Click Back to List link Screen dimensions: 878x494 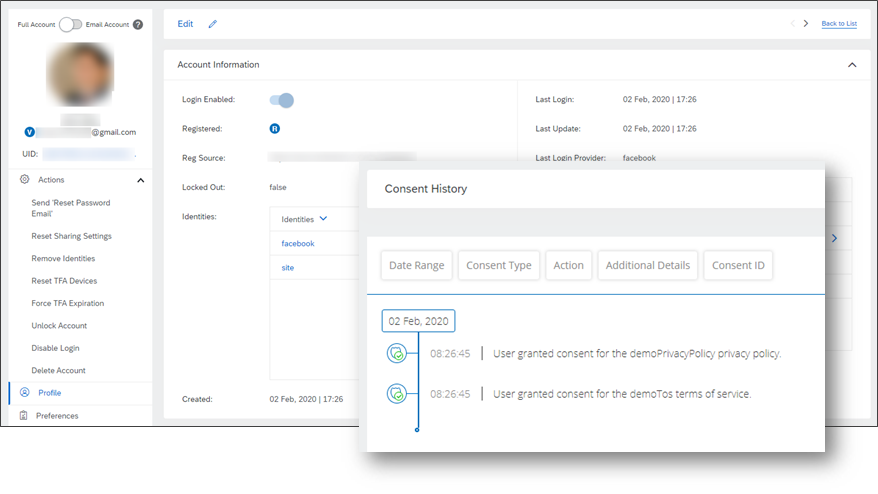pos(839,24)
